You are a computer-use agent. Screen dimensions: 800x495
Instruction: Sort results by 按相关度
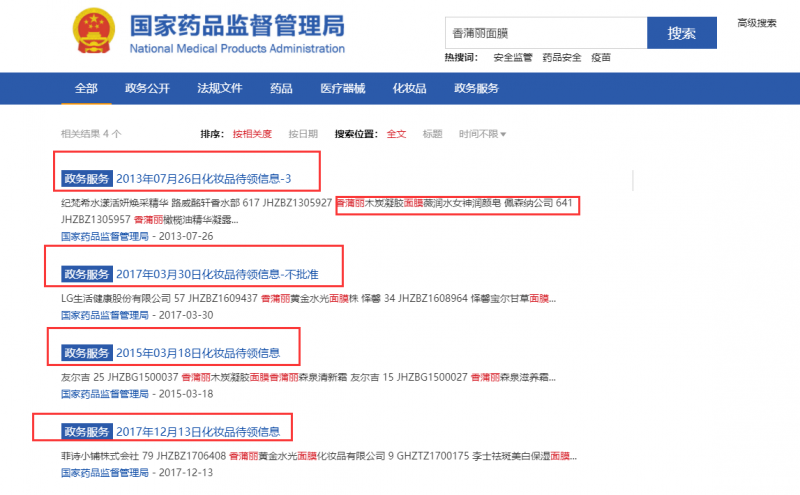(x=252, y=134)
